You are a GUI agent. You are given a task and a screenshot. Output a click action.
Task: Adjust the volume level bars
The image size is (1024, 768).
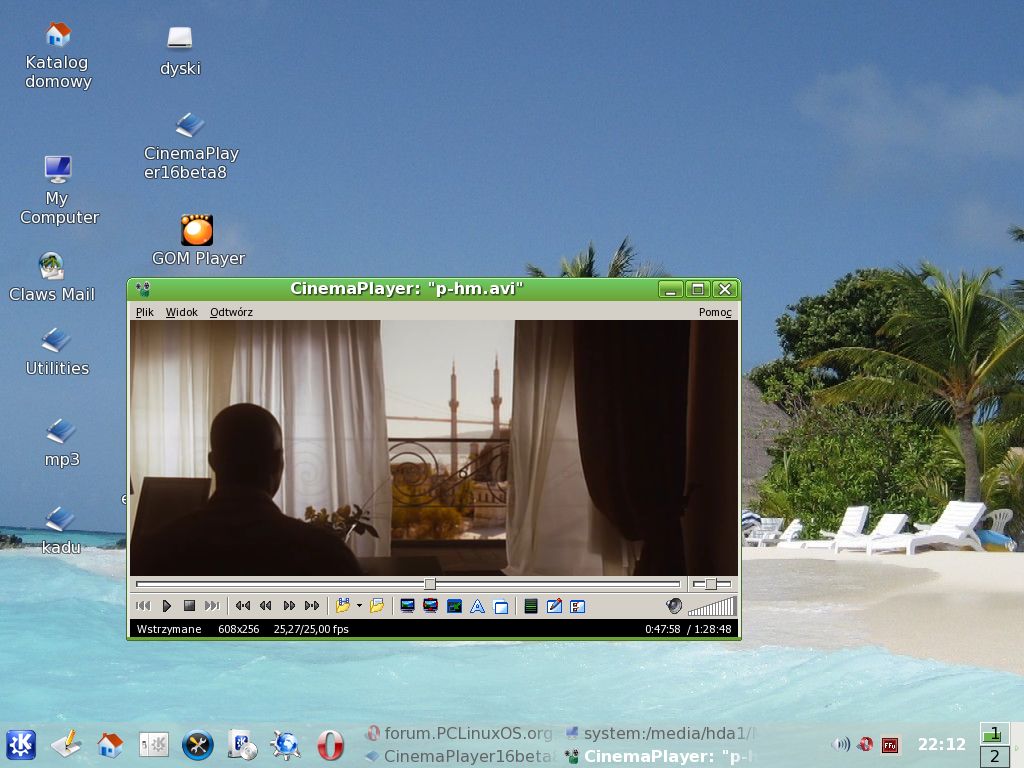tap(712, 606)
